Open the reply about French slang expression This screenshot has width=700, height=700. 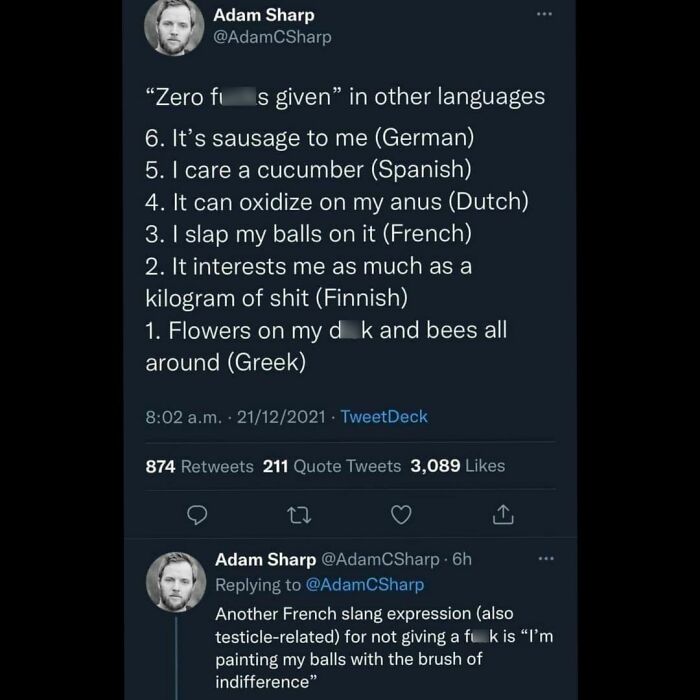click(x=370, y=648)
